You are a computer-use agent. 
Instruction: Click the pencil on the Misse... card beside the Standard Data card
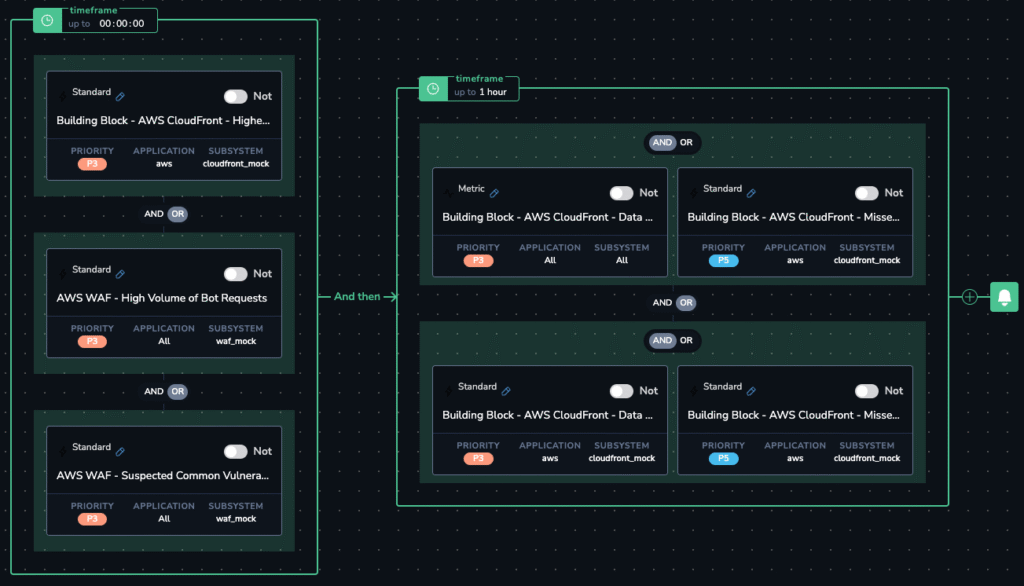[752, 391]
